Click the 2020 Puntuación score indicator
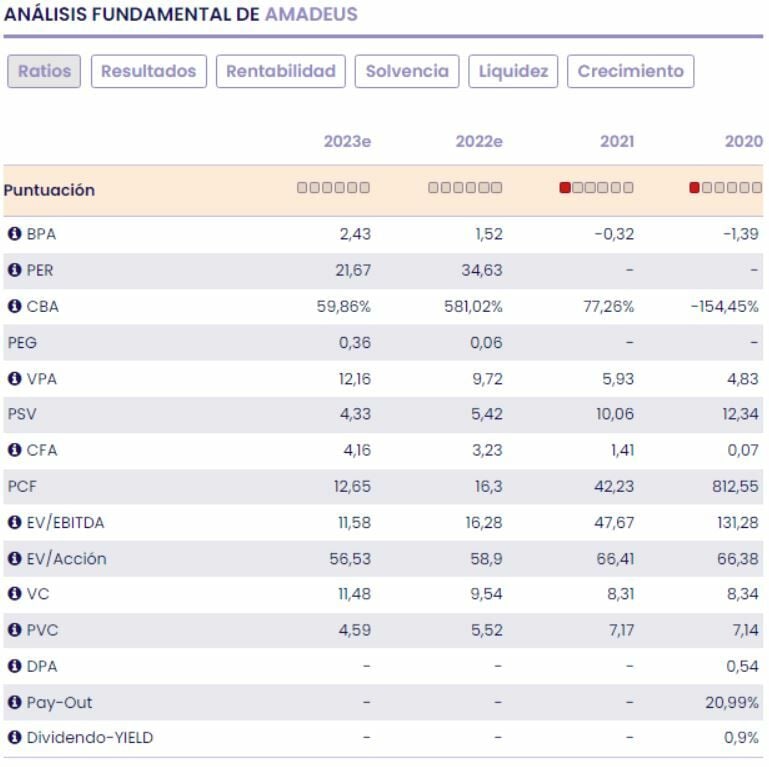The height and width of the screenshot is (767, 769). (x=726, y=188)
